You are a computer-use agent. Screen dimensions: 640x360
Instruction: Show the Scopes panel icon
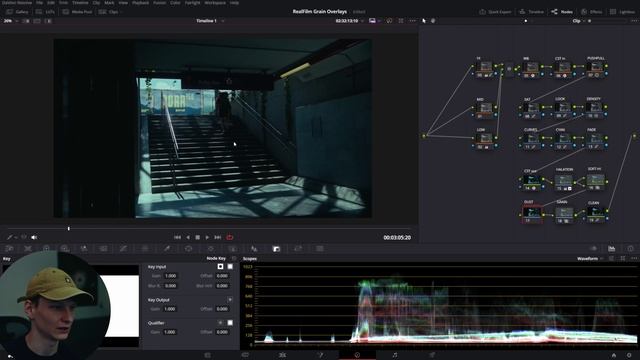tap(611, 249)
